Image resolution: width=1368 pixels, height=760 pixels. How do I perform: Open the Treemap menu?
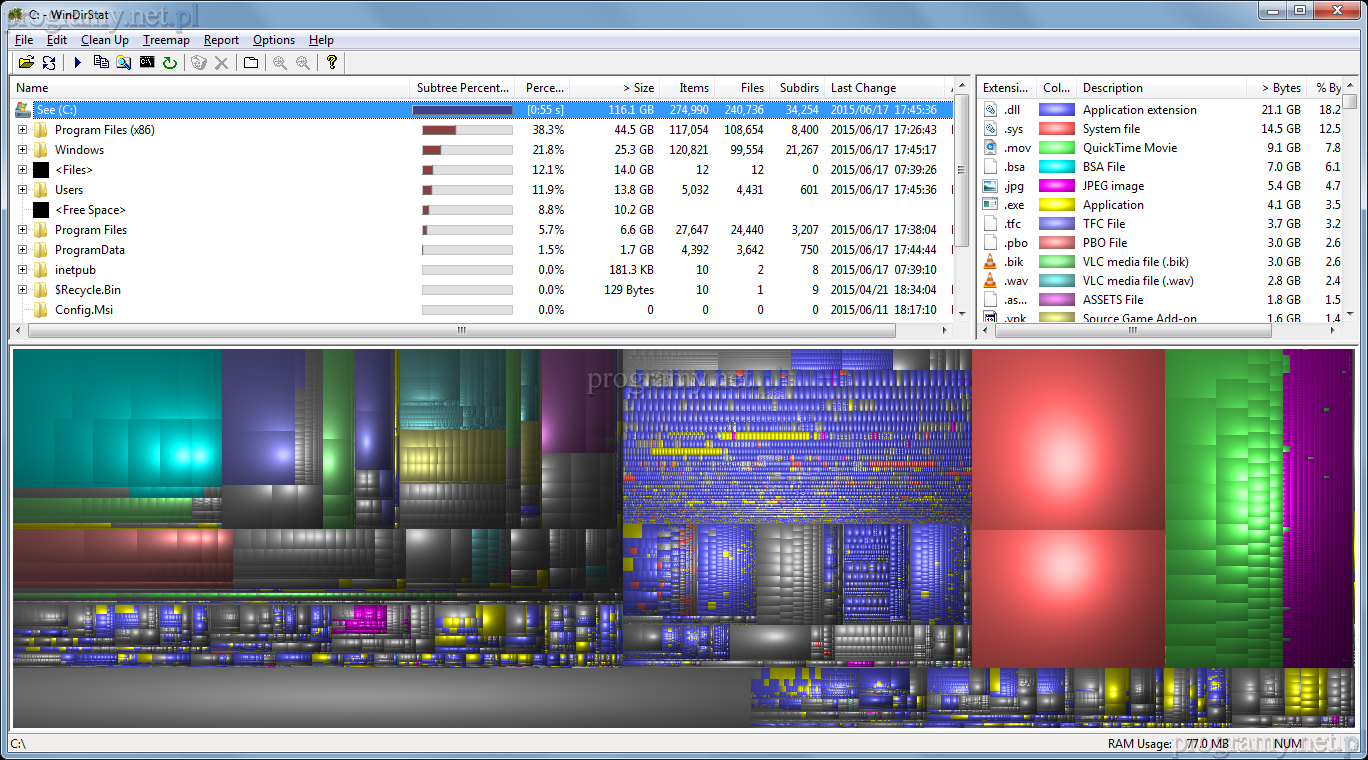click(x=166, y=40)
